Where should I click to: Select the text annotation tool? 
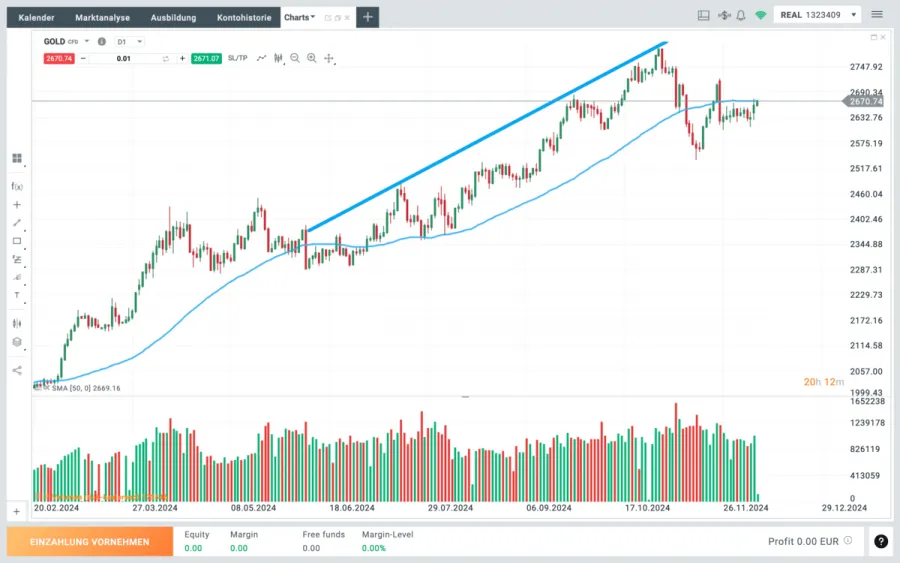pos(16,295)
